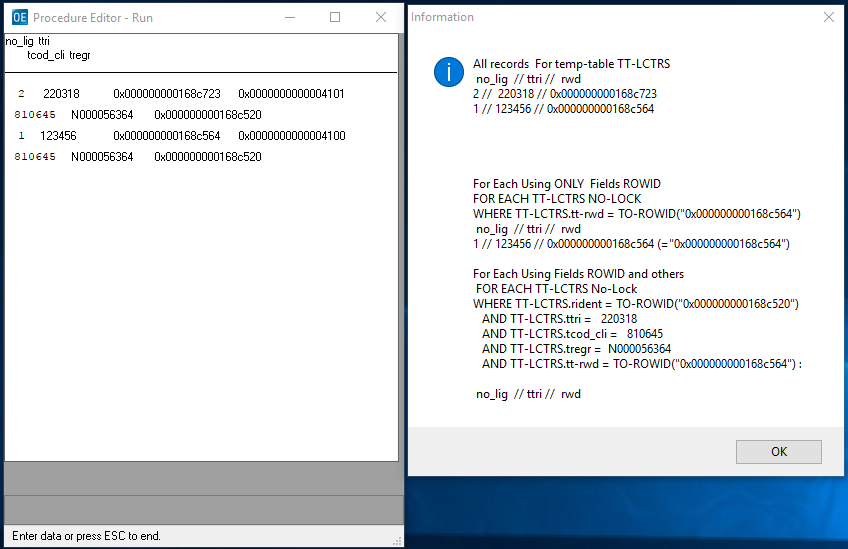Maximize the Procedure Editor window
The height and width of the screenshot is (549, 848).
click(335, 17)
